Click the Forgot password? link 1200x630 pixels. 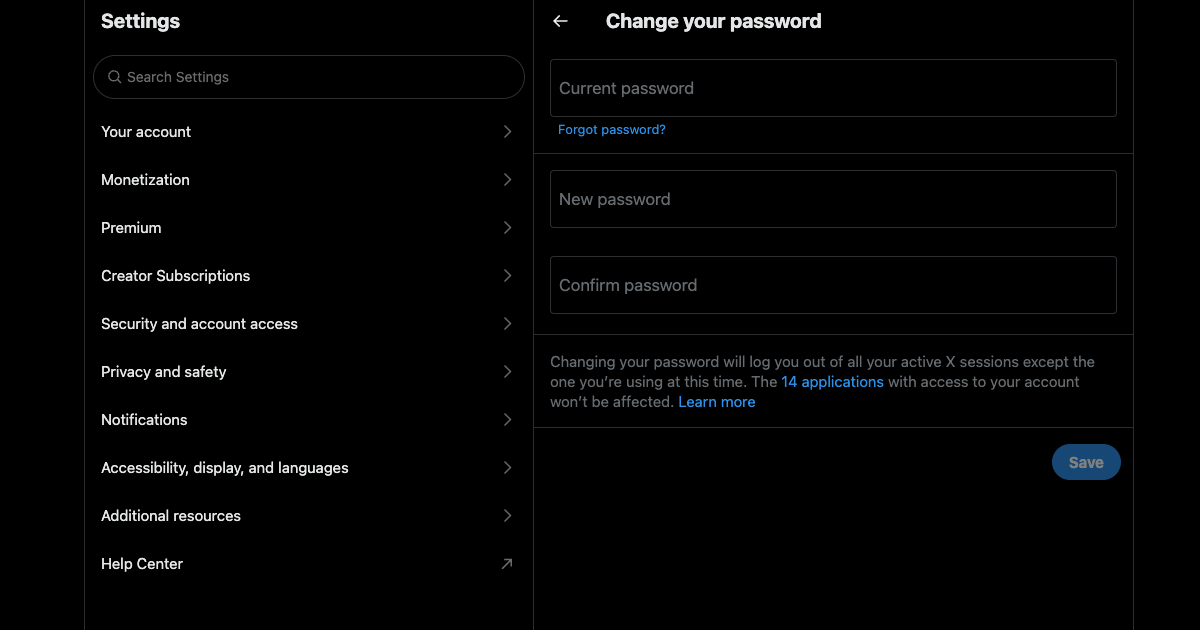click(x=611, y=129)
